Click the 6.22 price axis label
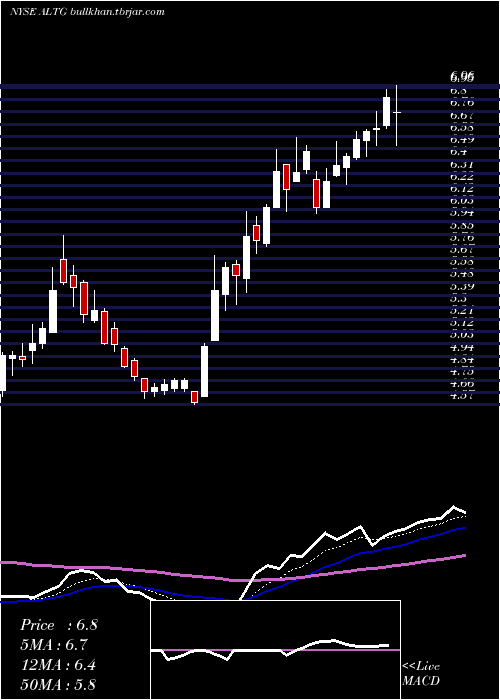Viewport: 500px width, 700px height. tap(462, 176)
